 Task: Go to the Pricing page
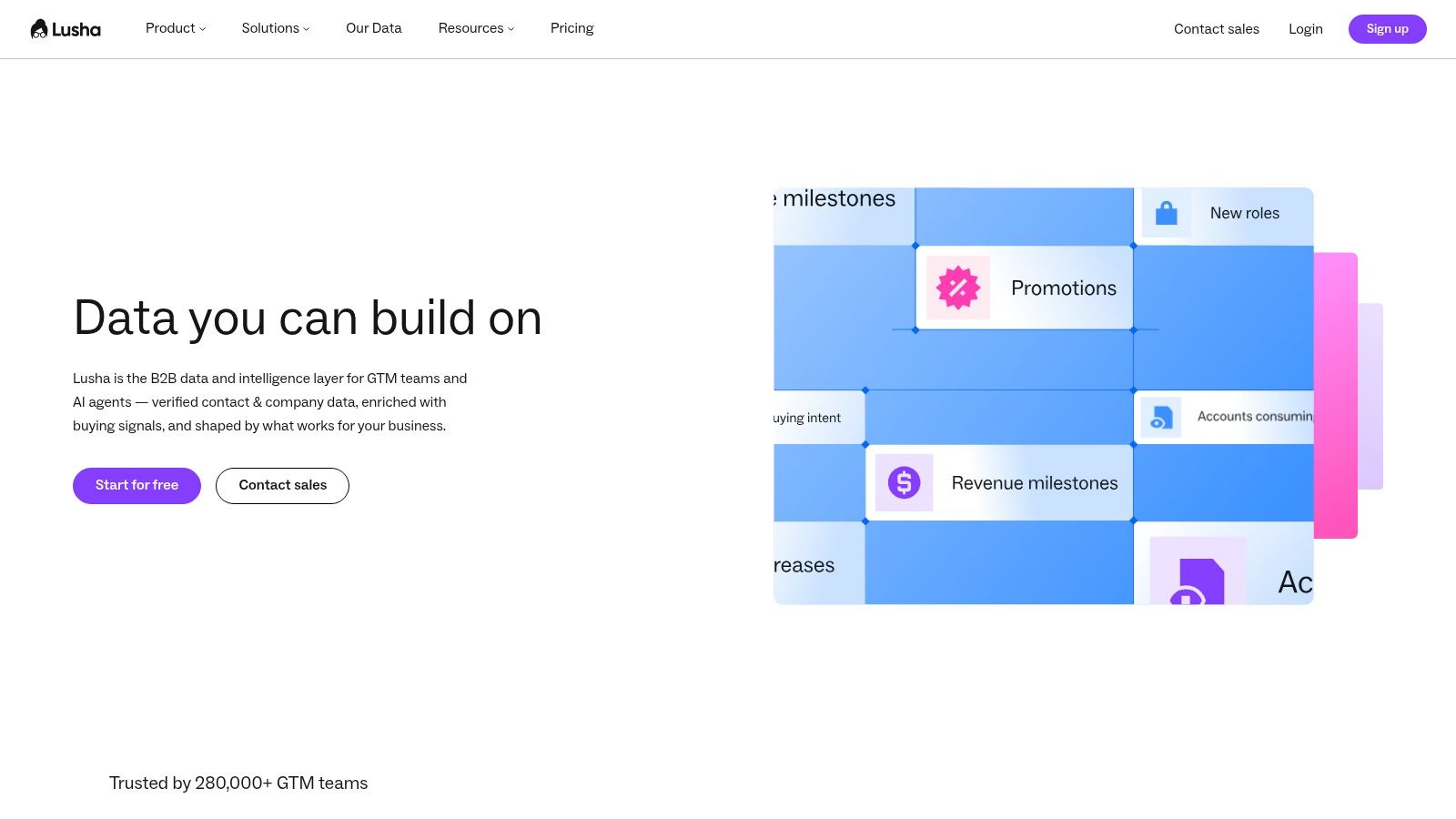coord(572,28)
